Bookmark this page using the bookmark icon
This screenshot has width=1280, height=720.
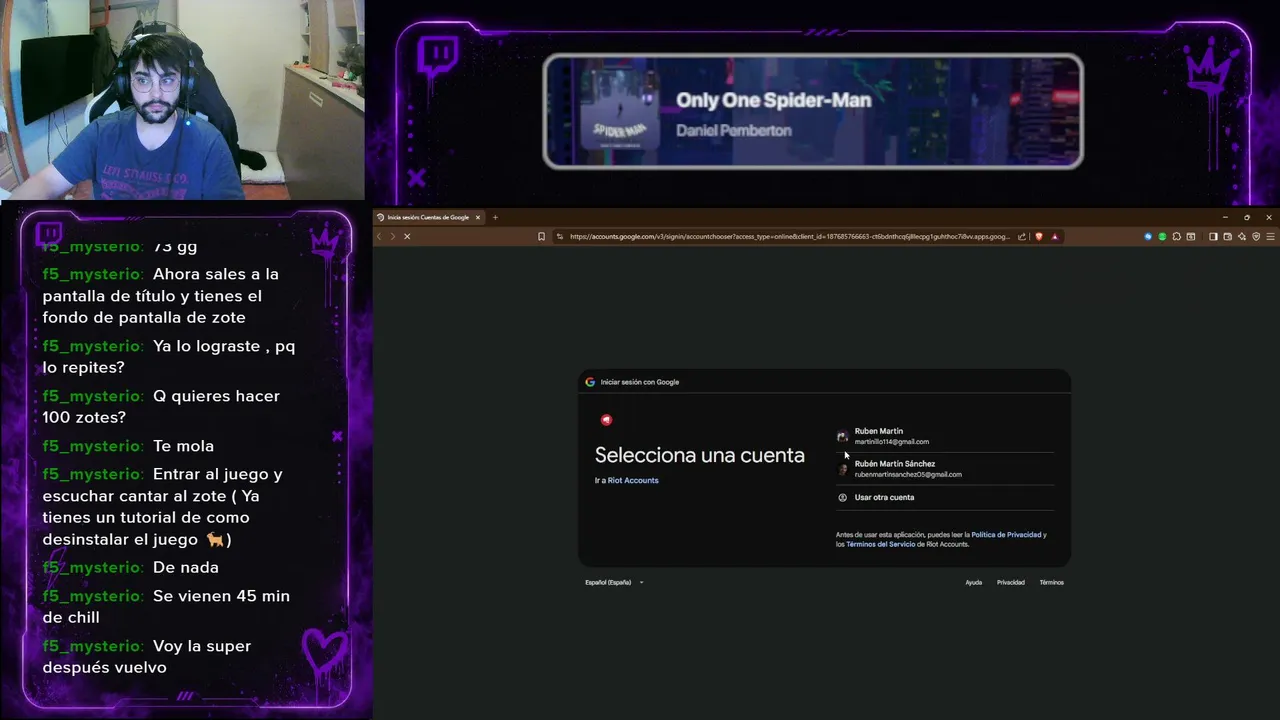click(541, 237)
